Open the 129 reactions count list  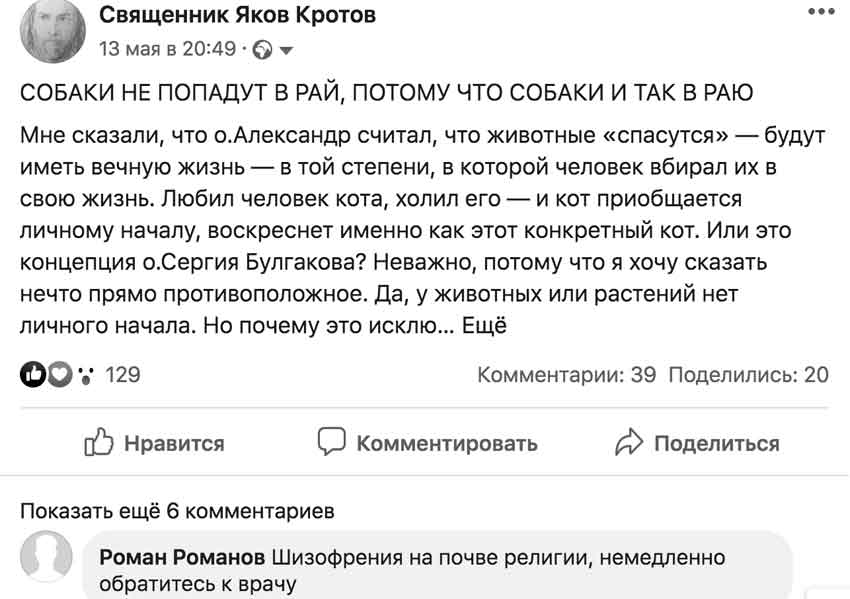click(x=123, y=375)
